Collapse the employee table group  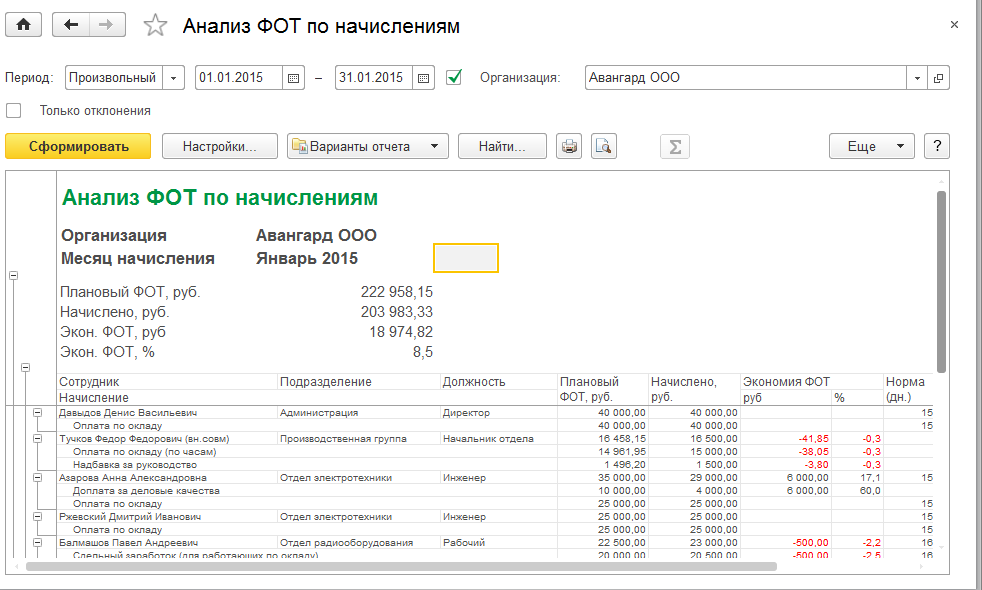click(x=26, y=368)
